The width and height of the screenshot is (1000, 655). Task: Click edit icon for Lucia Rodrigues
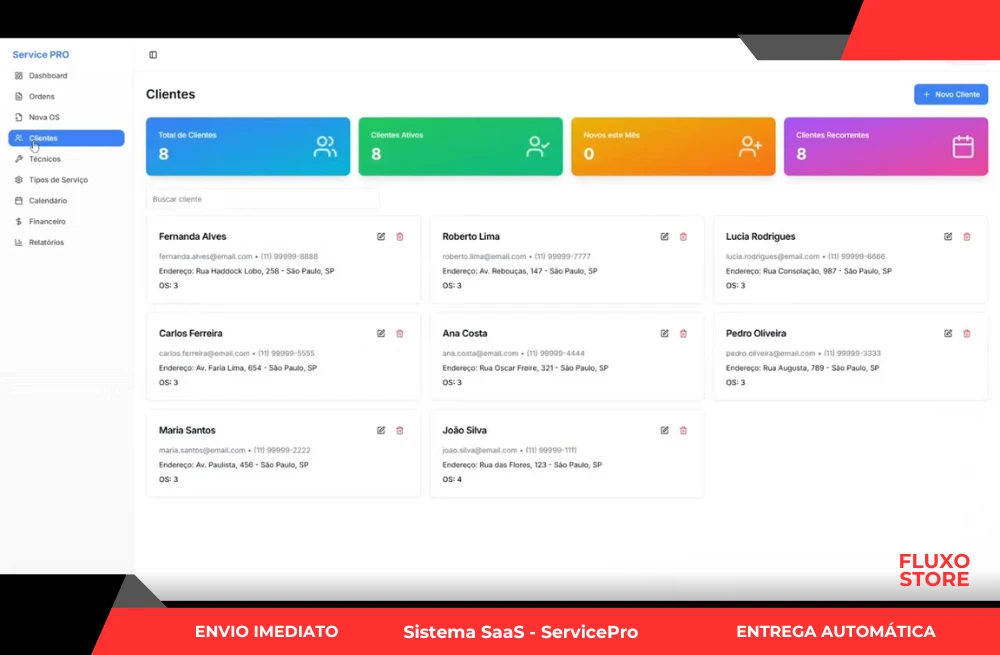click(948, 237)
